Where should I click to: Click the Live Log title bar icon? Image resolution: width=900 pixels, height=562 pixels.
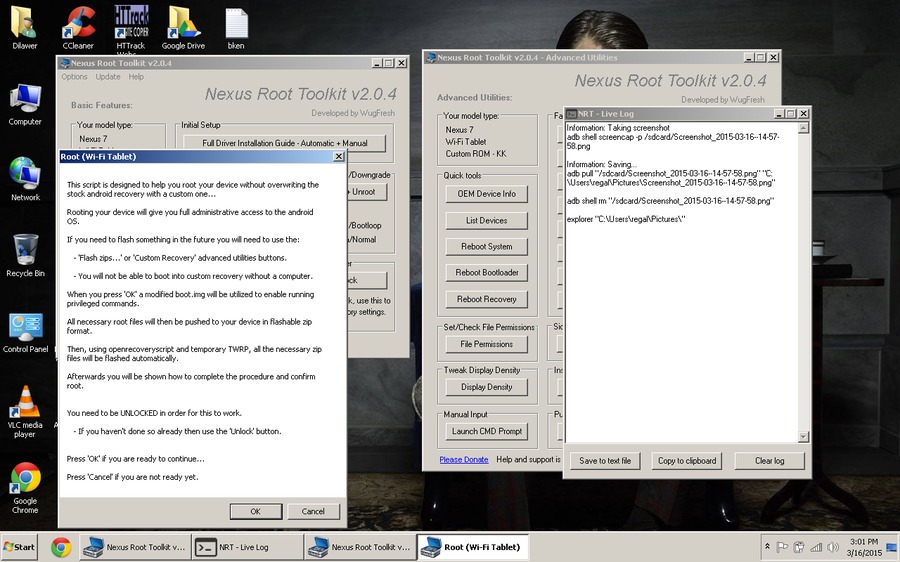pyautogui.click(x=571, y=114)
